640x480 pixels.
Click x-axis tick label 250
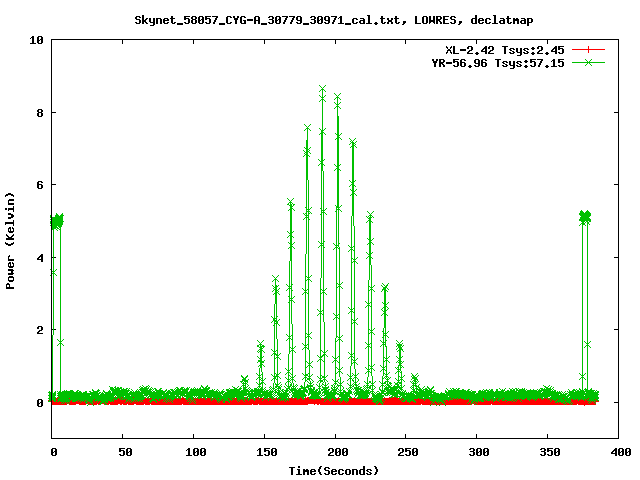click(x=408, y=452)
